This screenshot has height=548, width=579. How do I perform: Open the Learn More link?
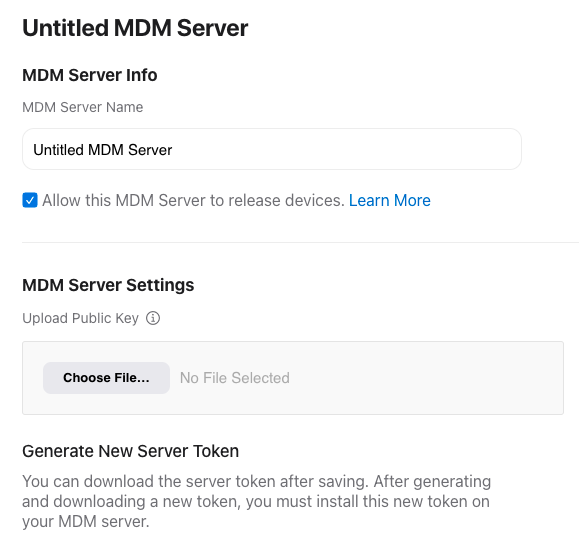tap(390, 201)
